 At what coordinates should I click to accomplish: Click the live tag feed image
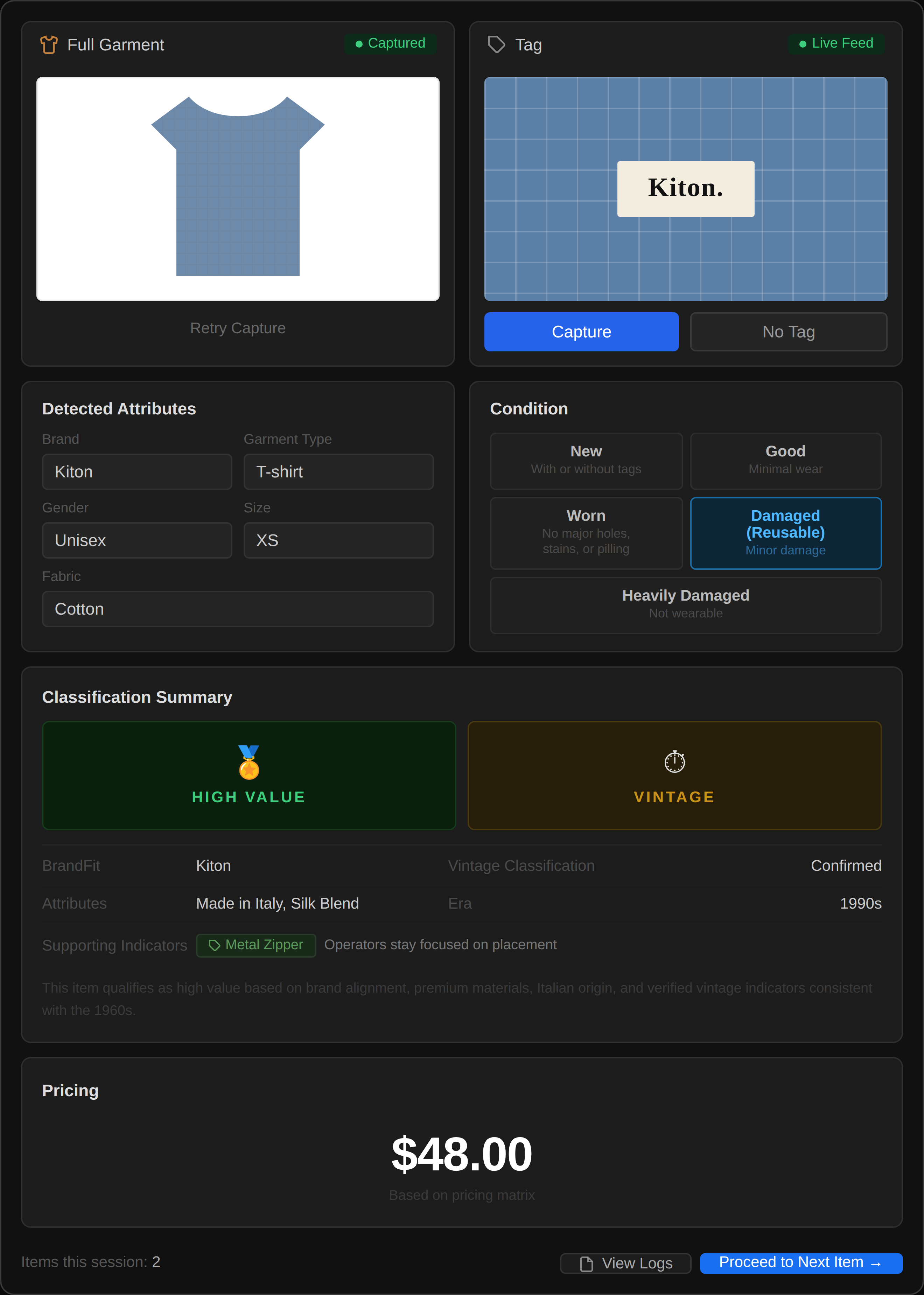click(686, 189)
